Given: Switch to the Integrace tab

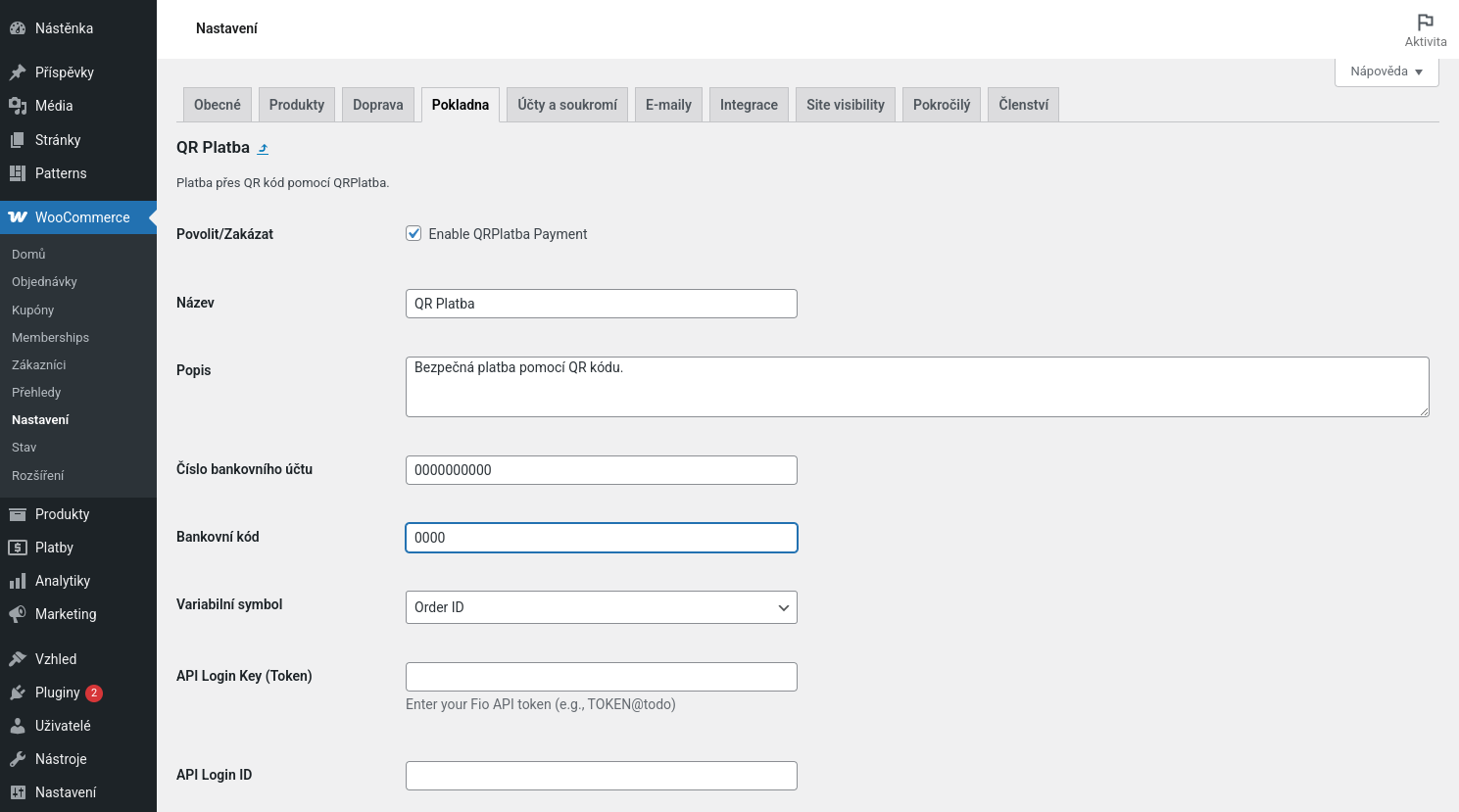Looking at the screenshot, I should pos(749,105).
